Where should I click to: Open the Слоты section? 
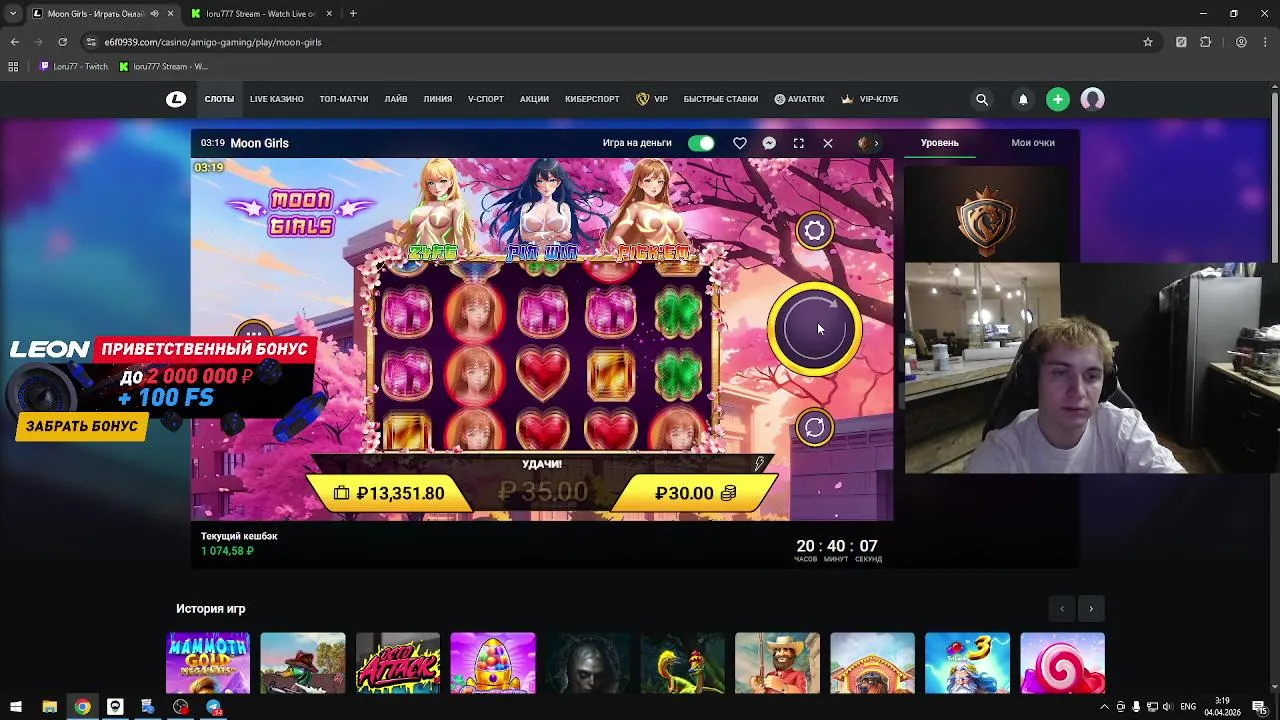219,99
